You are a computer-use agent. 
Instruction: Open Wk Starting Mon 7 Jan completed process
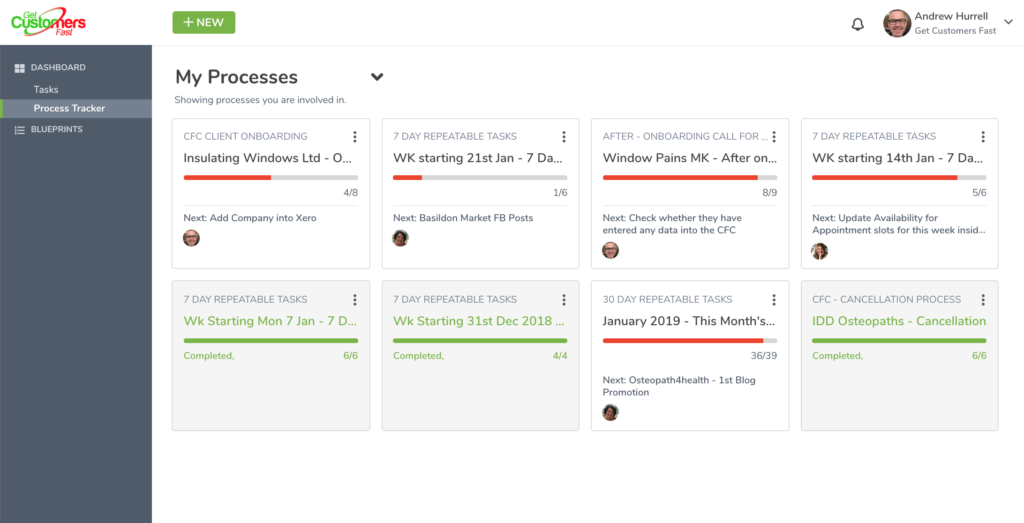(x=270, y=321)
